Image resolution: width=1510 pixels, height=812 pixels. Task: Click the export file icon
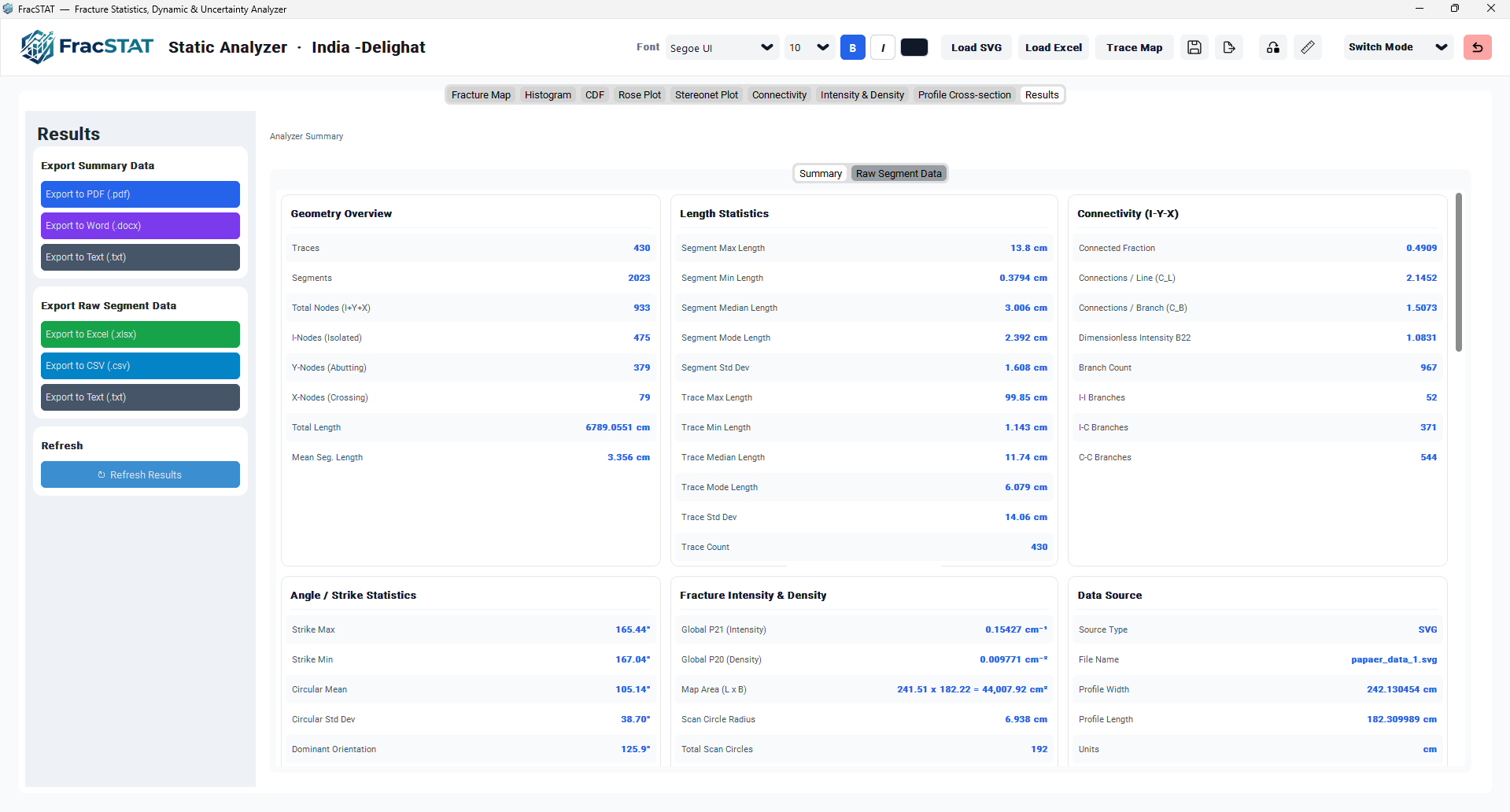click(x=1228, y=47)
